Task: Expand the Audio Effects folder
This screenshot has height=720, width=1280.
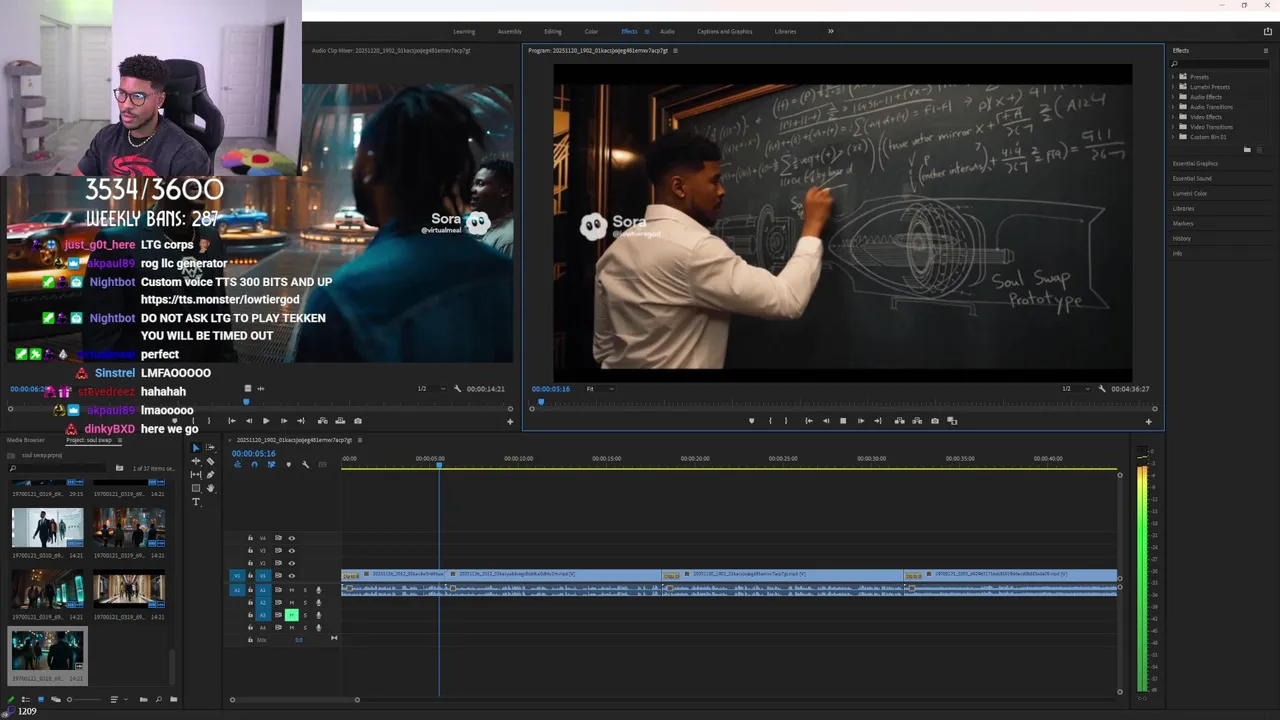Action: (x=1174, y=96)
